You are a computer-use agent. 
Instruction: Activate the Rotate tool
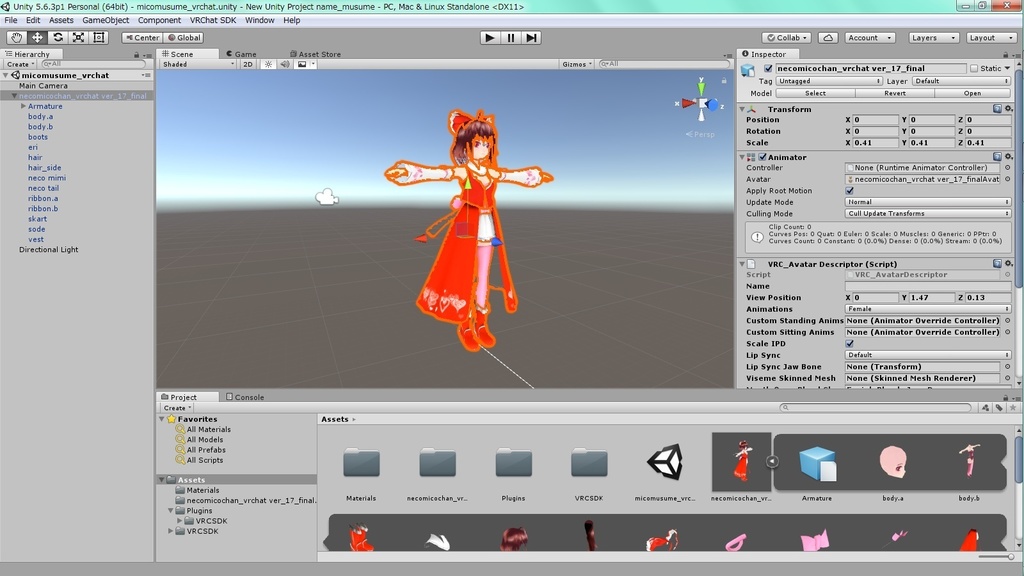pos(59,37)
